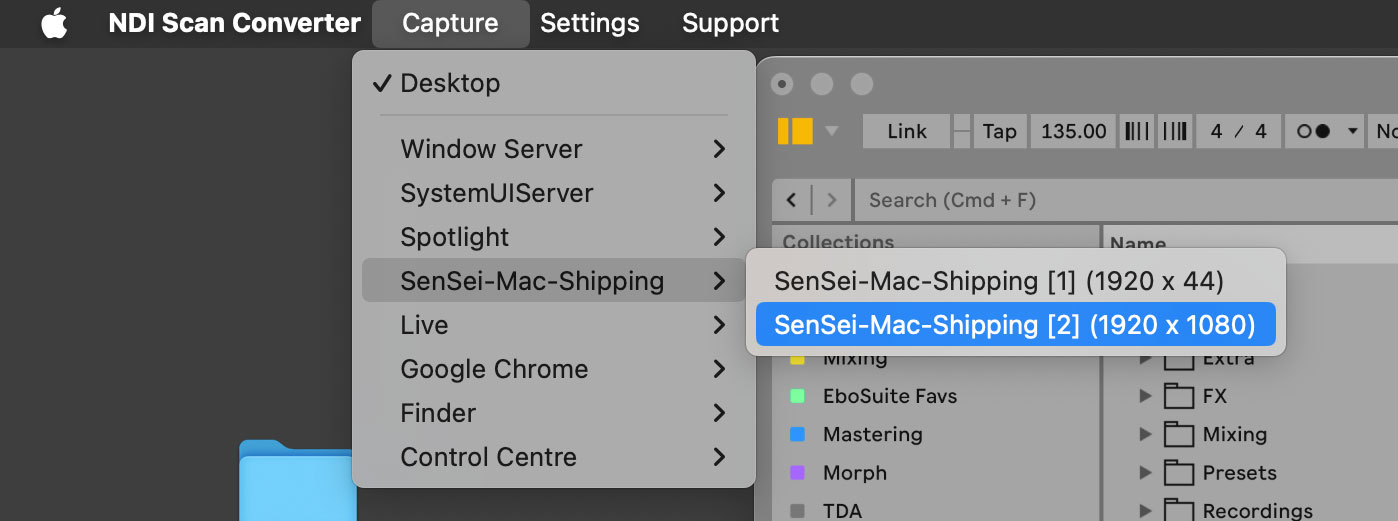Click the tempo nudge up icon
Image resolution: width=1398 pixels, height=521 pixels.
point(1175,131)
